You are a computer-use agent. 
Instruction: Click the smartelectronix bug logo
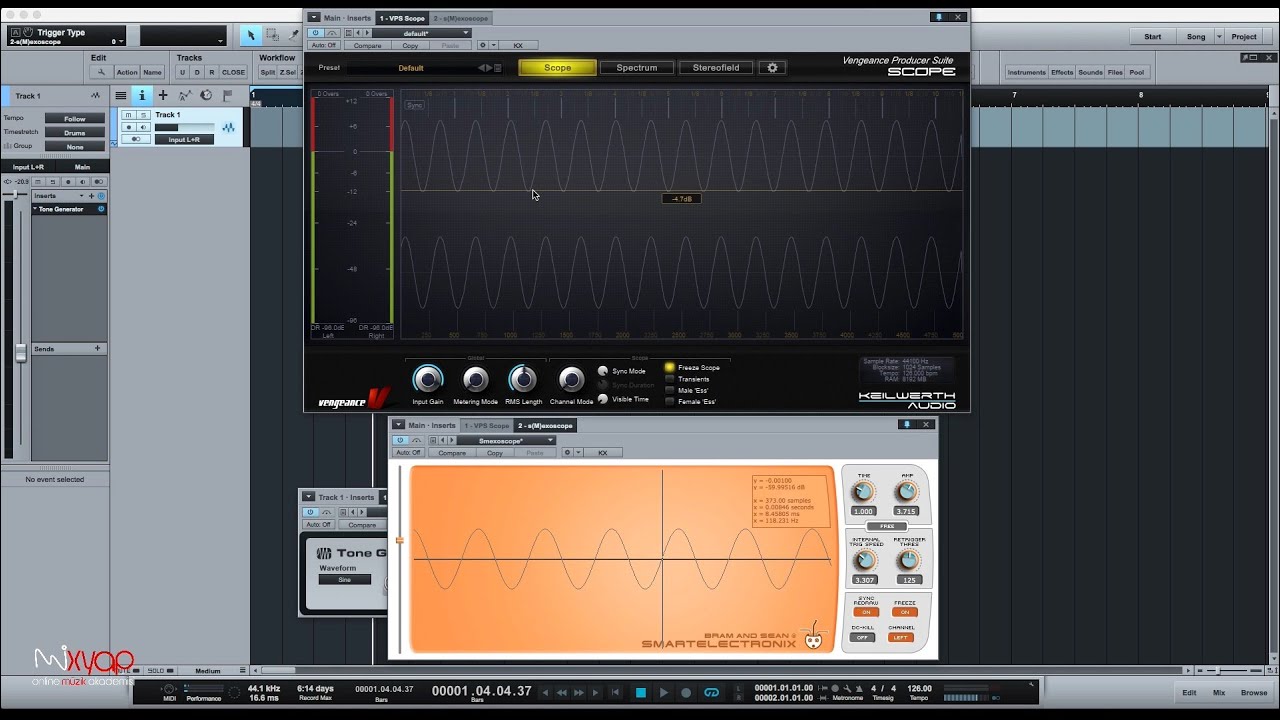pyautogui.click(x=813, y=636)
